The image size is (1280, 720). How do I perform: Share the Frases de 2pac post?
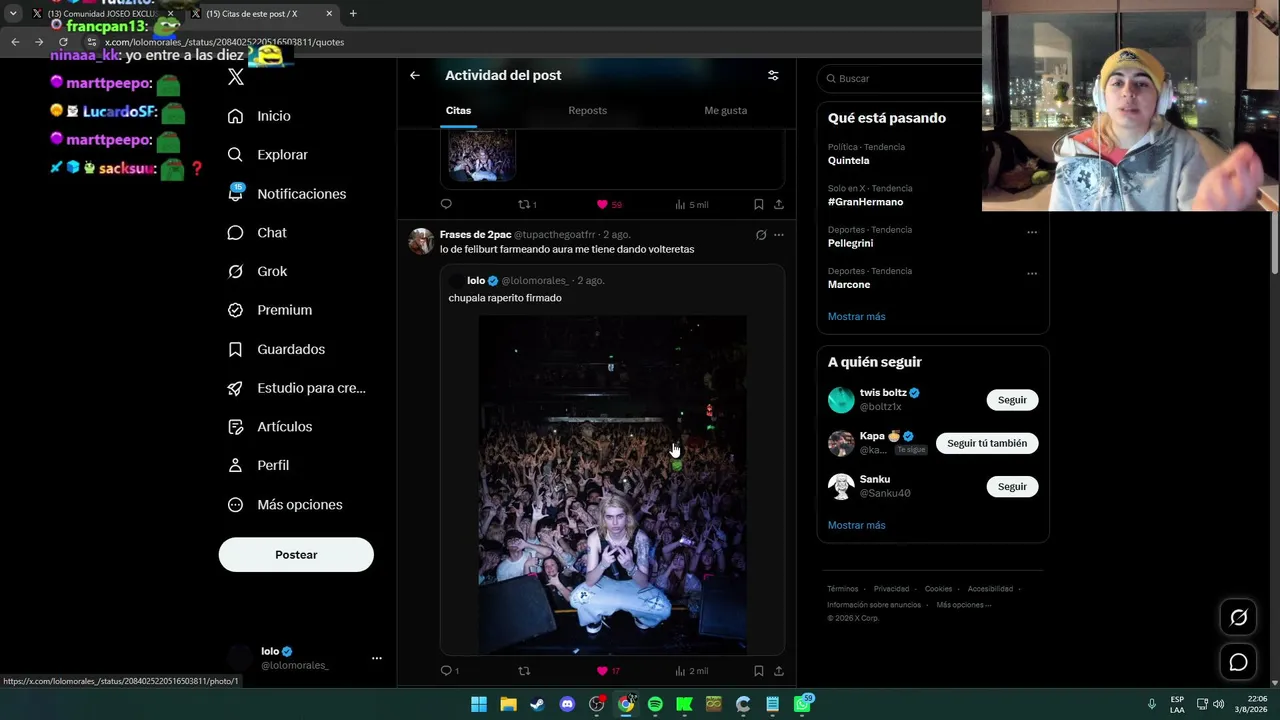(779, 671)
